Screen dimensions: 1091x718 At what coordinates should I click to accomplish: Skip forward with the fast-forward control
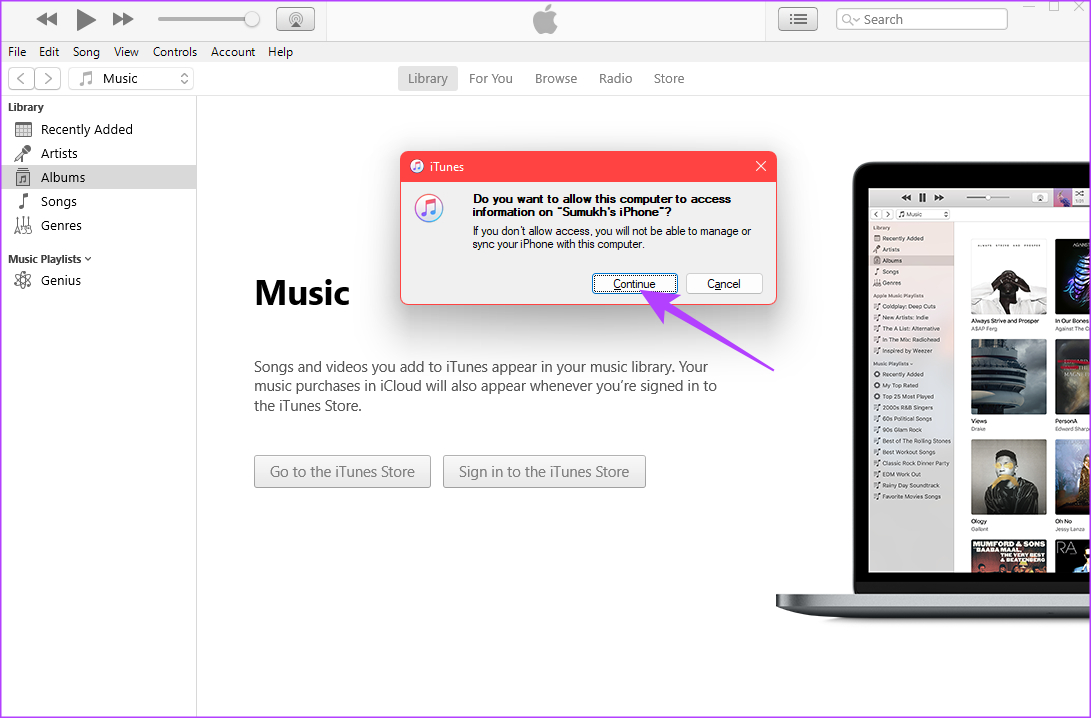click(x=122, y=18)
